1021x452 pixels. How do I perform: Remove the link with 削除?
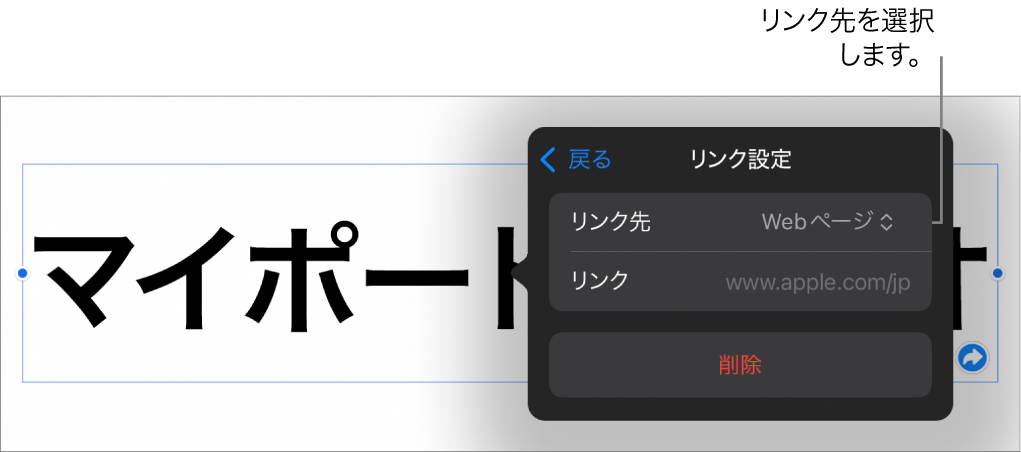pyautogui.click(x=740, y=365)
